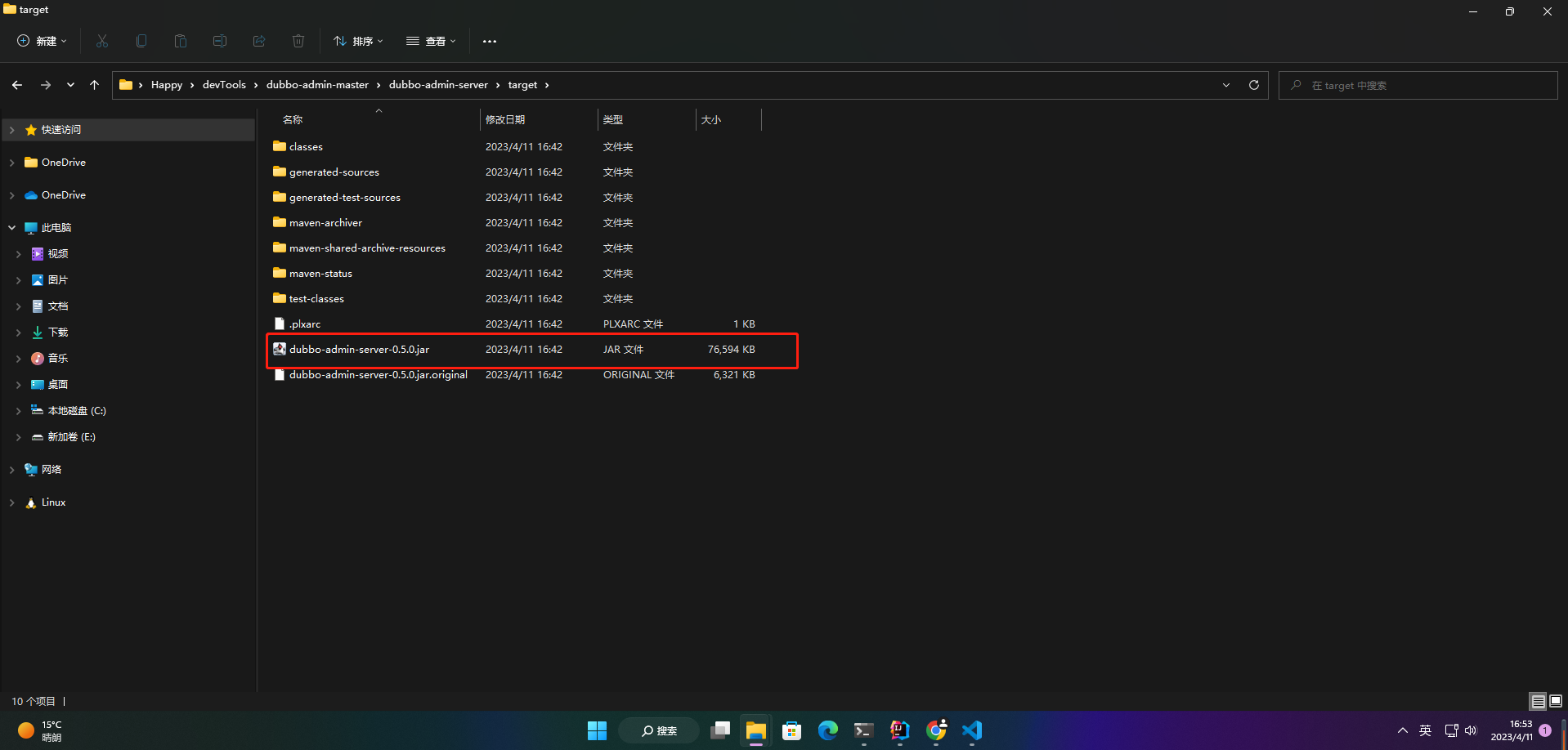This screenshot has height=750, width=1568.
Task: Open IntelliJ IDEA from taskbar
Action: 900,730
